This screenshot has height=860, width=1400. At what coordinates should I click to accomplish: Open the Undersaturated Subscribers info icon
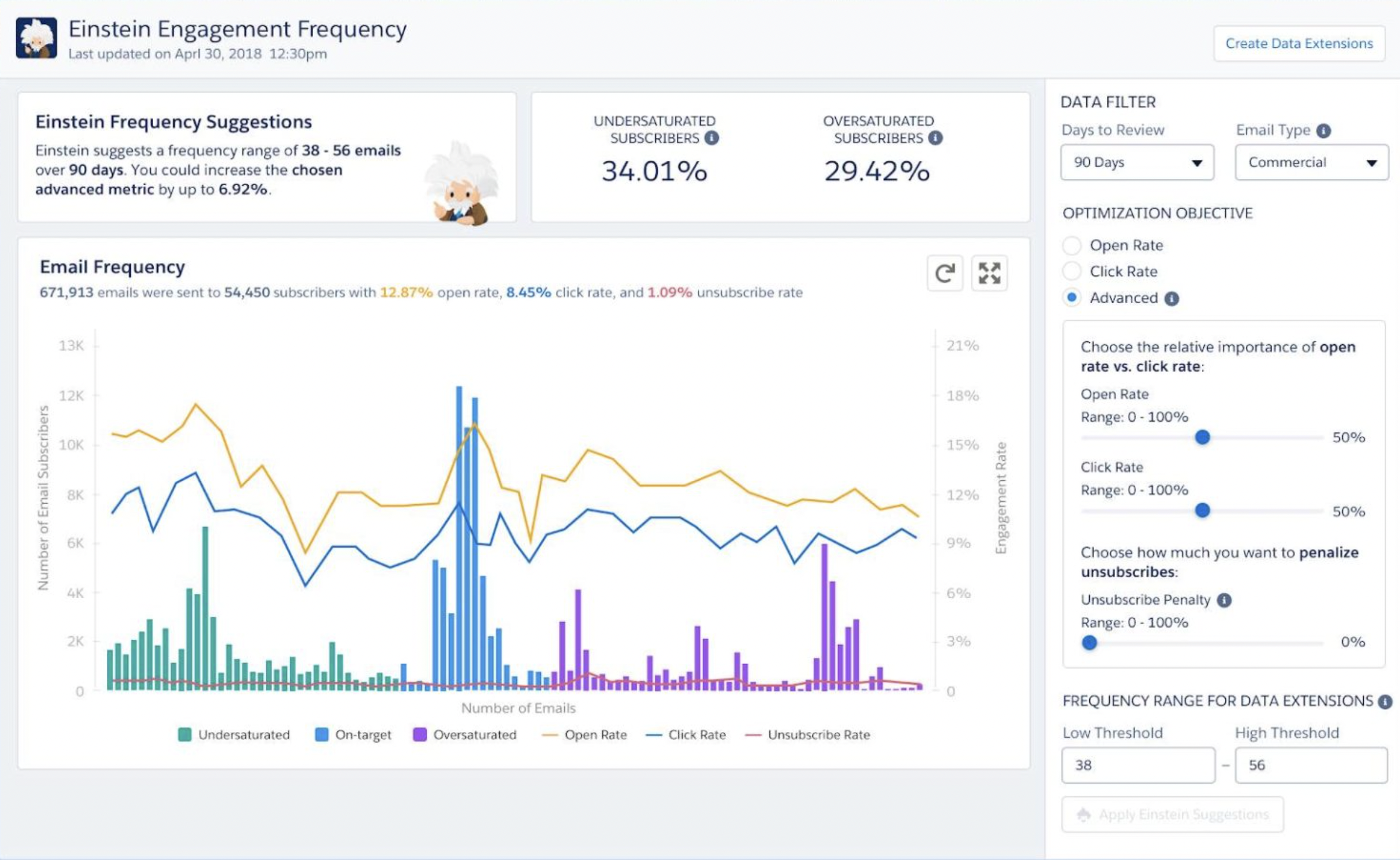[711, 138]
